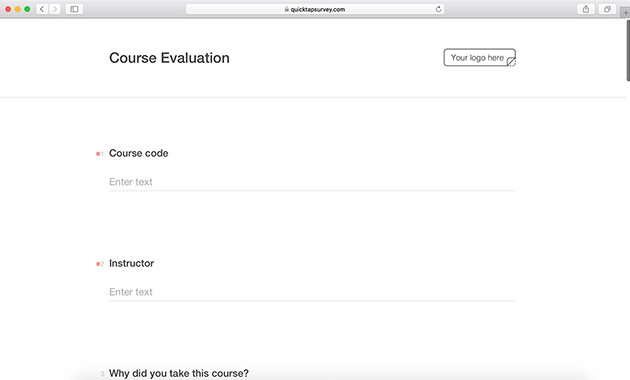This screenshot has width=630, height=380.
Task: Click the green full-screen window button
Action: pyautogui.click(x=27, y=9)
